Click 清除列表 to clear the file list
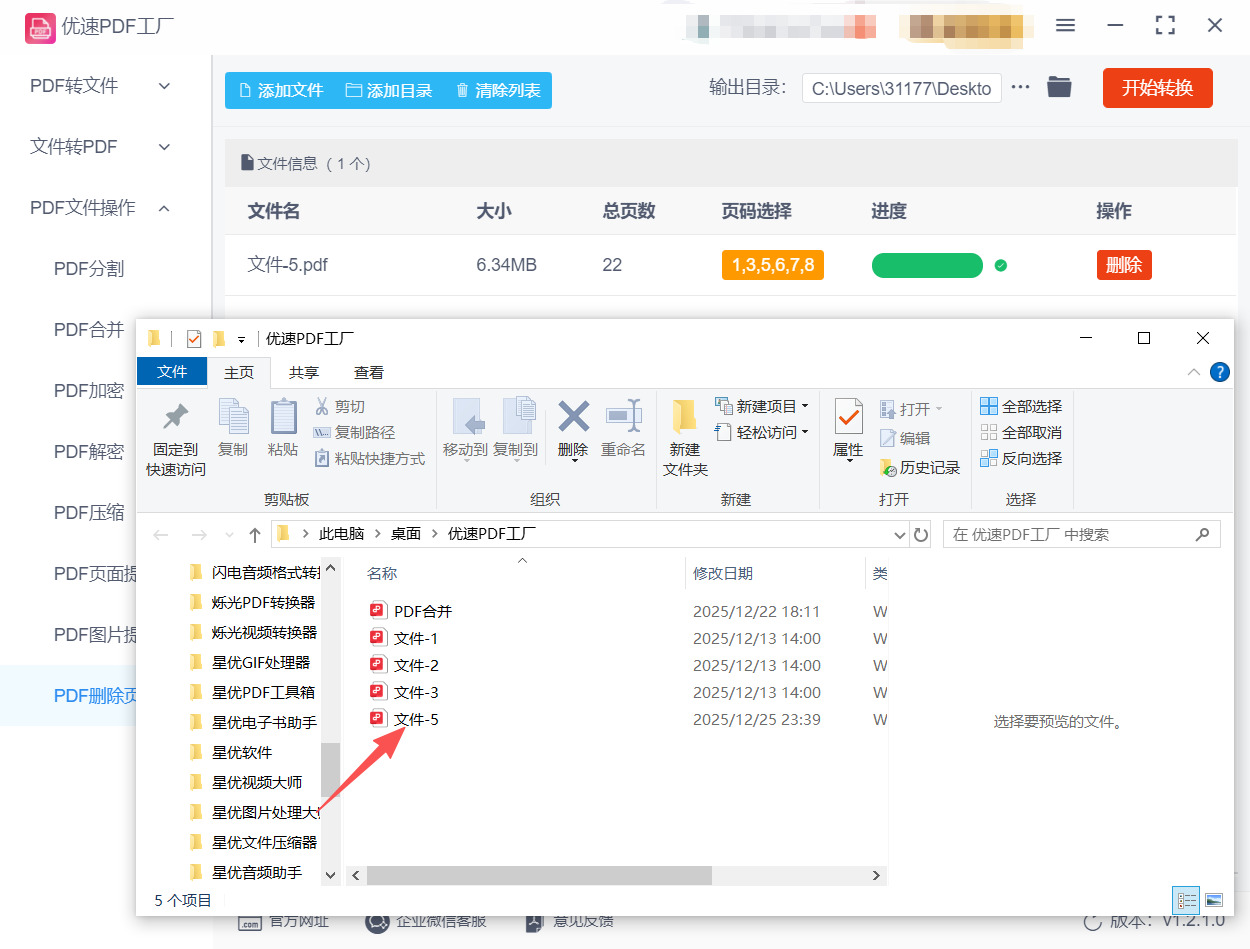The width and height of the screenshot is (1250, 949). pyautogui.click(x=498, y=90)
